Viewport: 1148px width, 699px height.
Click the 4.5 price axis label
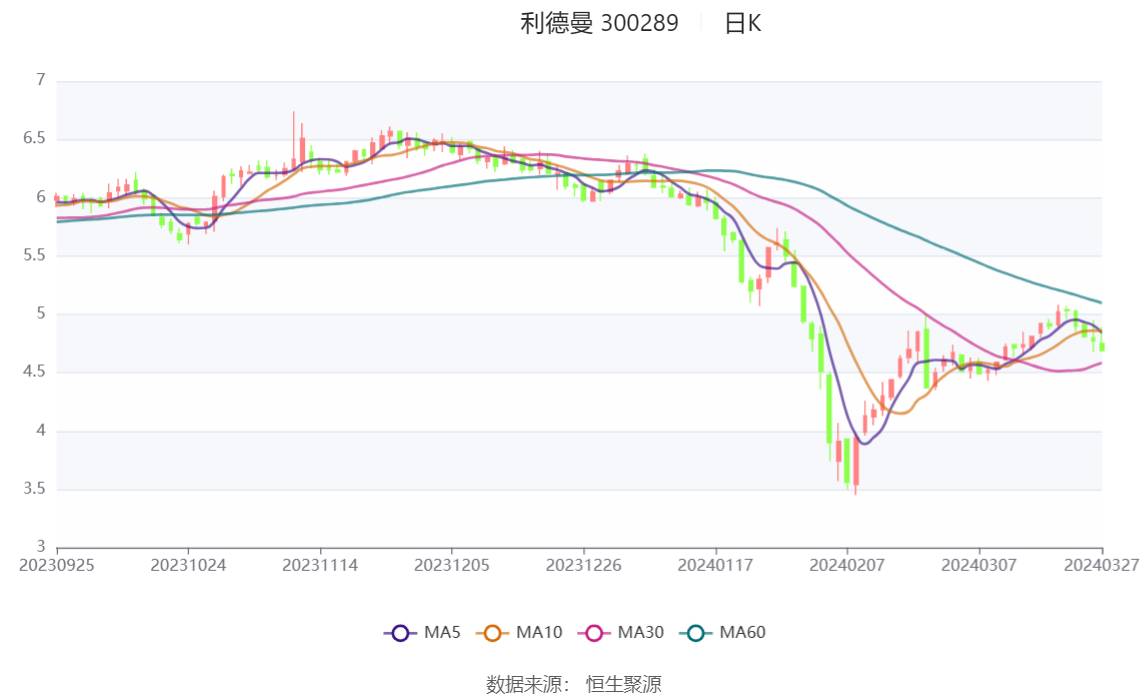tap(34, 372)
